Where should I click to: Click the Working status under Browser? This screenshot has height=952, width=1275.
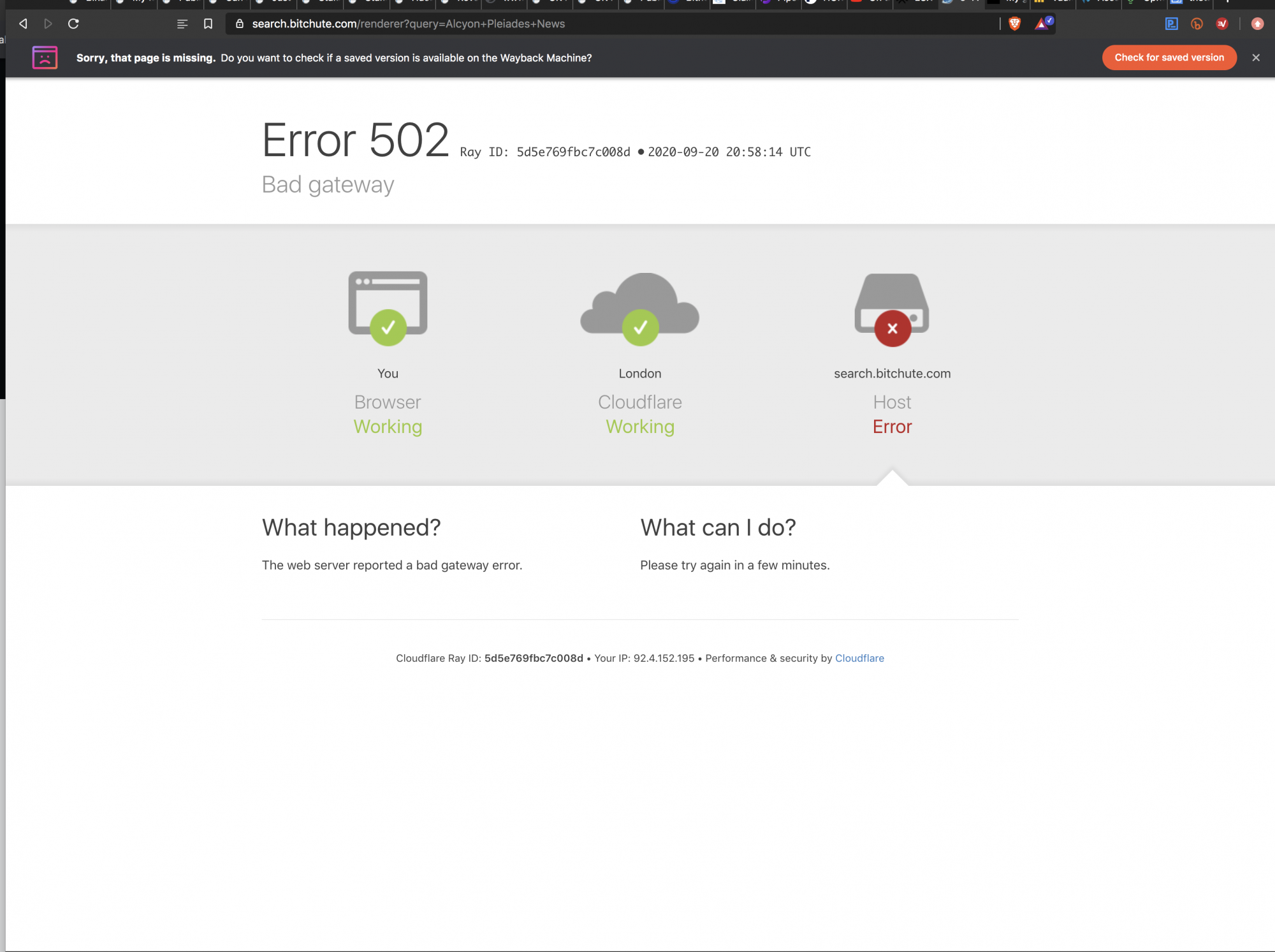point(388,427)
